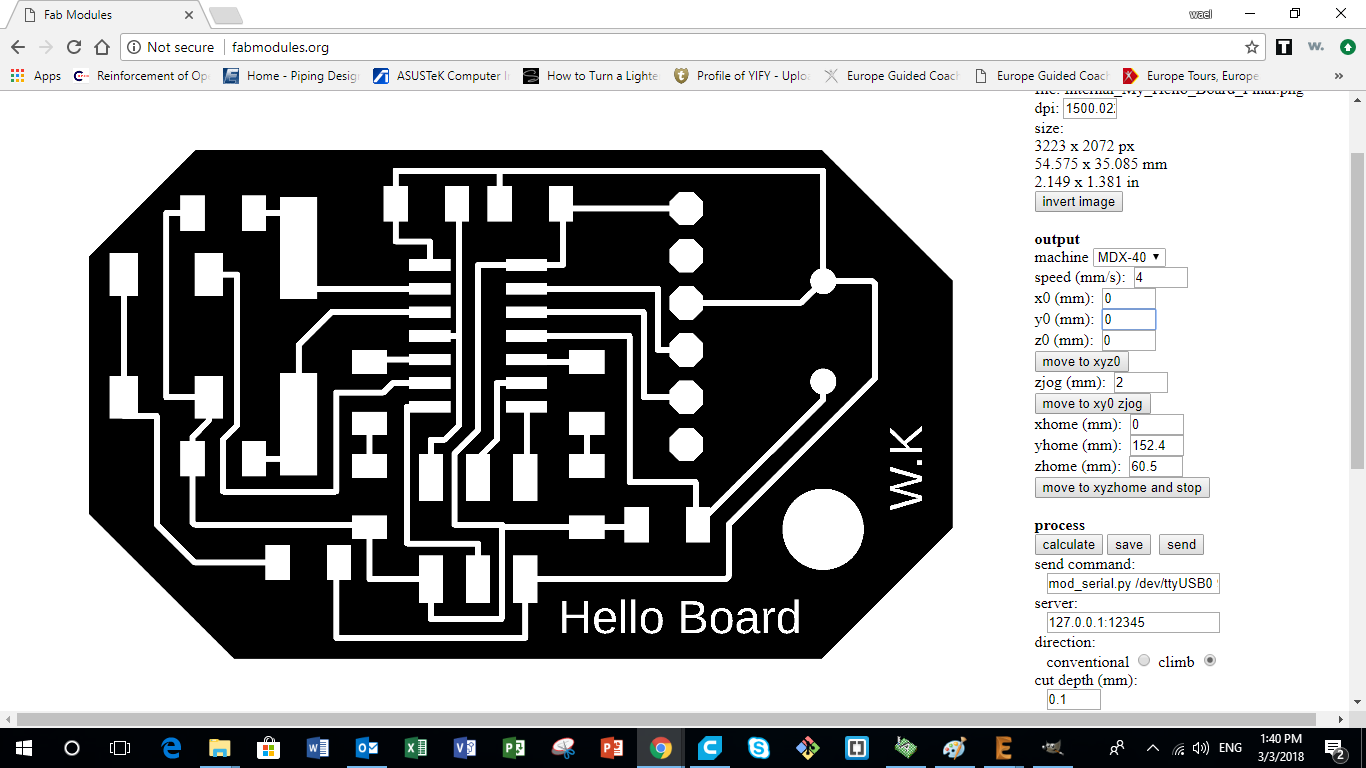Click the x0 (mm) input field
Image resolution: width=1366 pixels, height=768 pixels.
click(1128, 298)
